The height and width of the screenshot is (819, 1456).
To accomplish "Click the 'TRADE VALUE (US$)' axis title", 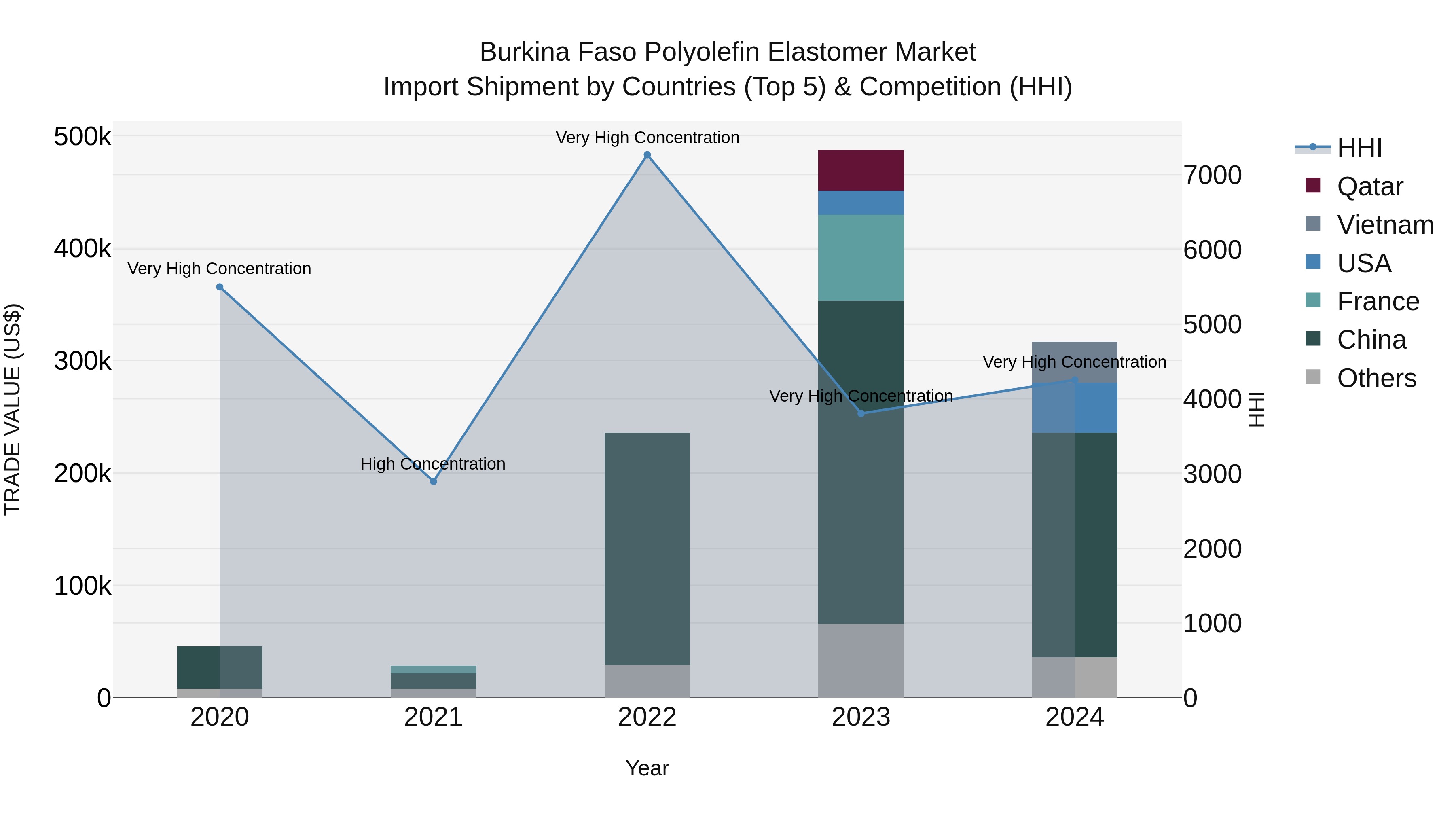I will pyautogui.click(x=13, y=409).
